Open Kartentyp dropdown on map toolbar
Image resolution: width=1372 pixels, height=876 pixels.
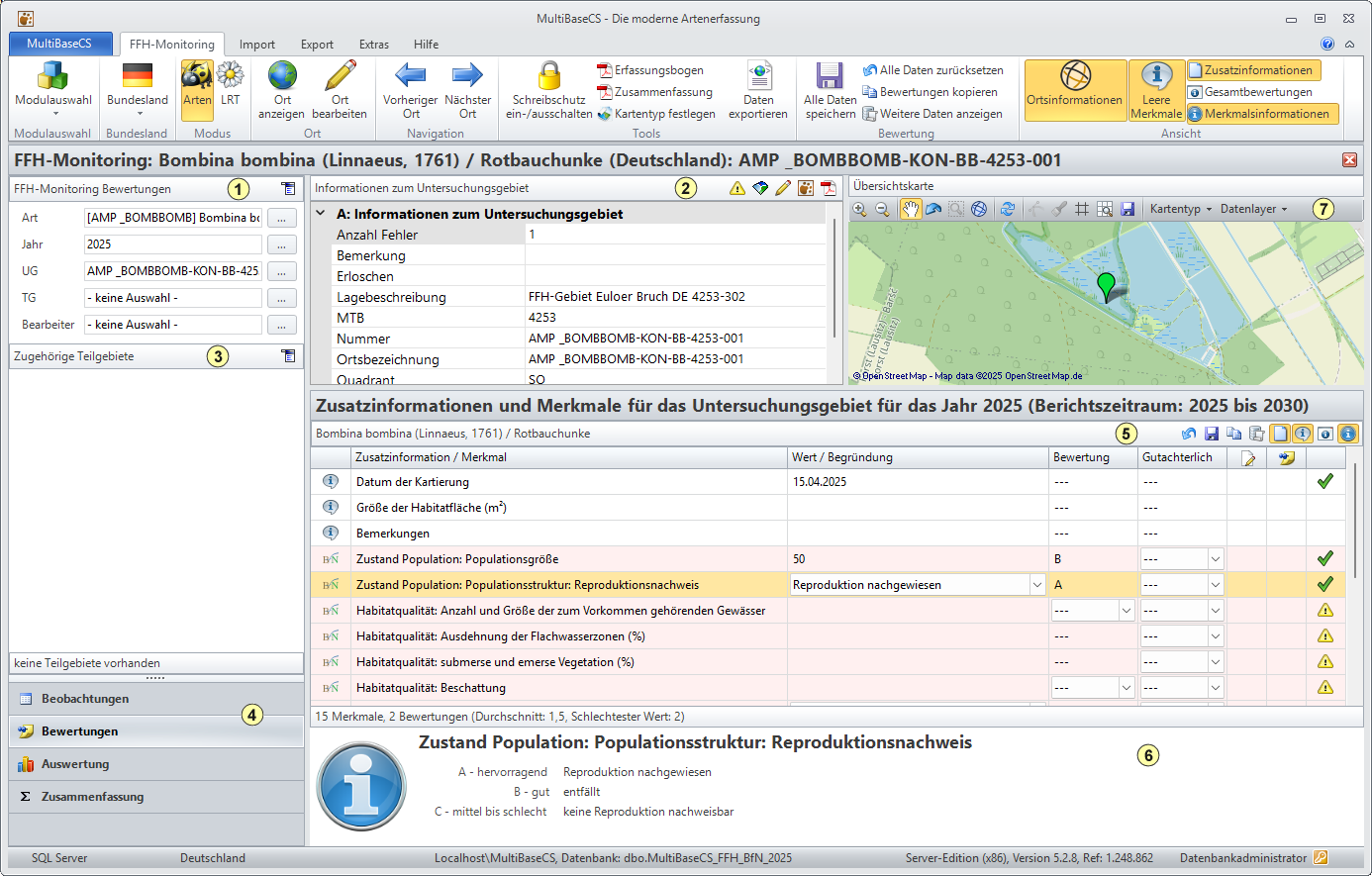pyautogui.click(x=1180, y=209)
